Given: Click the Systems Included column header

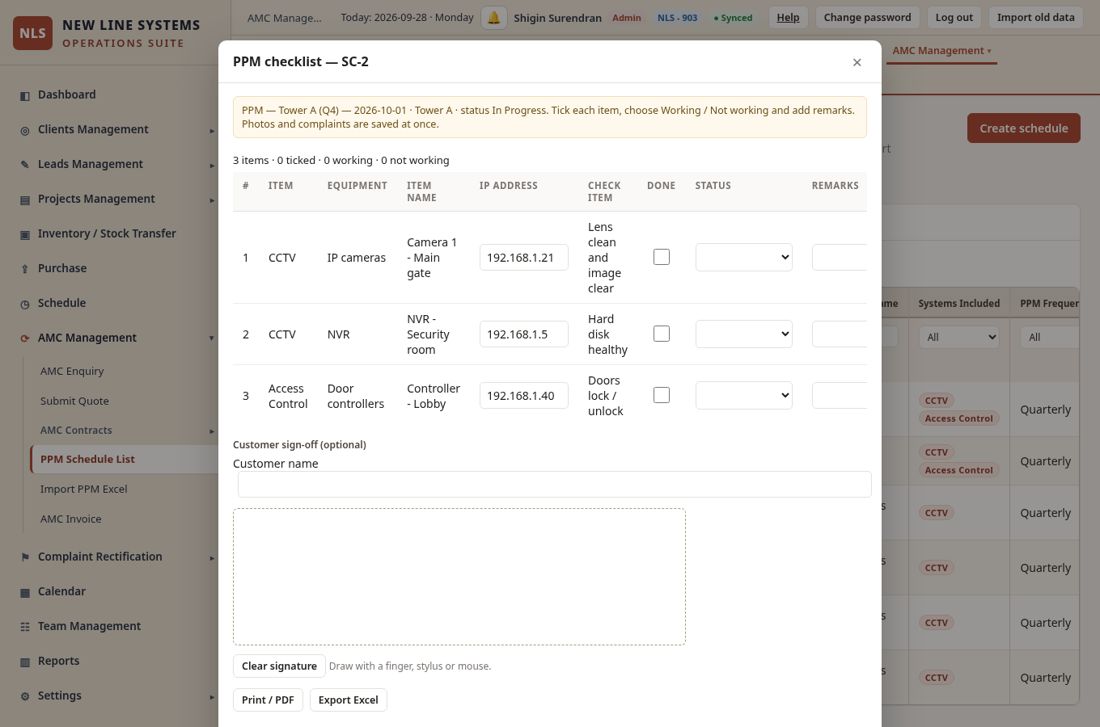Looking at the screenshot, I should click(958, 303).
